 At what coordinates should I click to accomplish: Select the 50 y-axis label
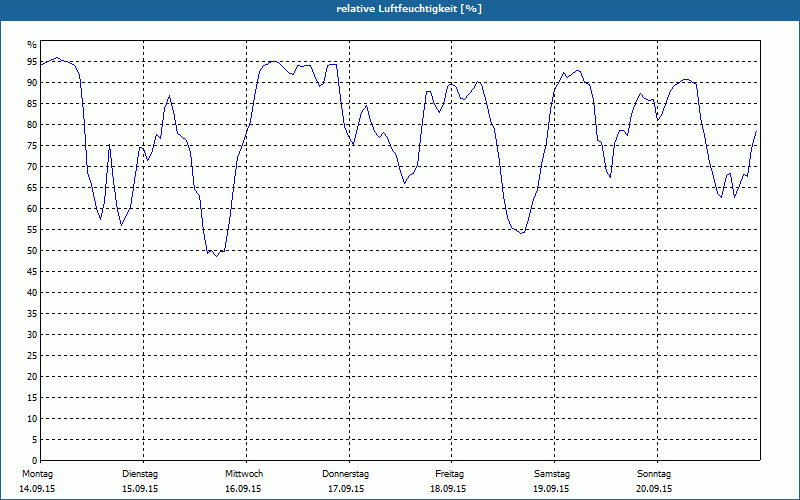[x=32, y=251]
